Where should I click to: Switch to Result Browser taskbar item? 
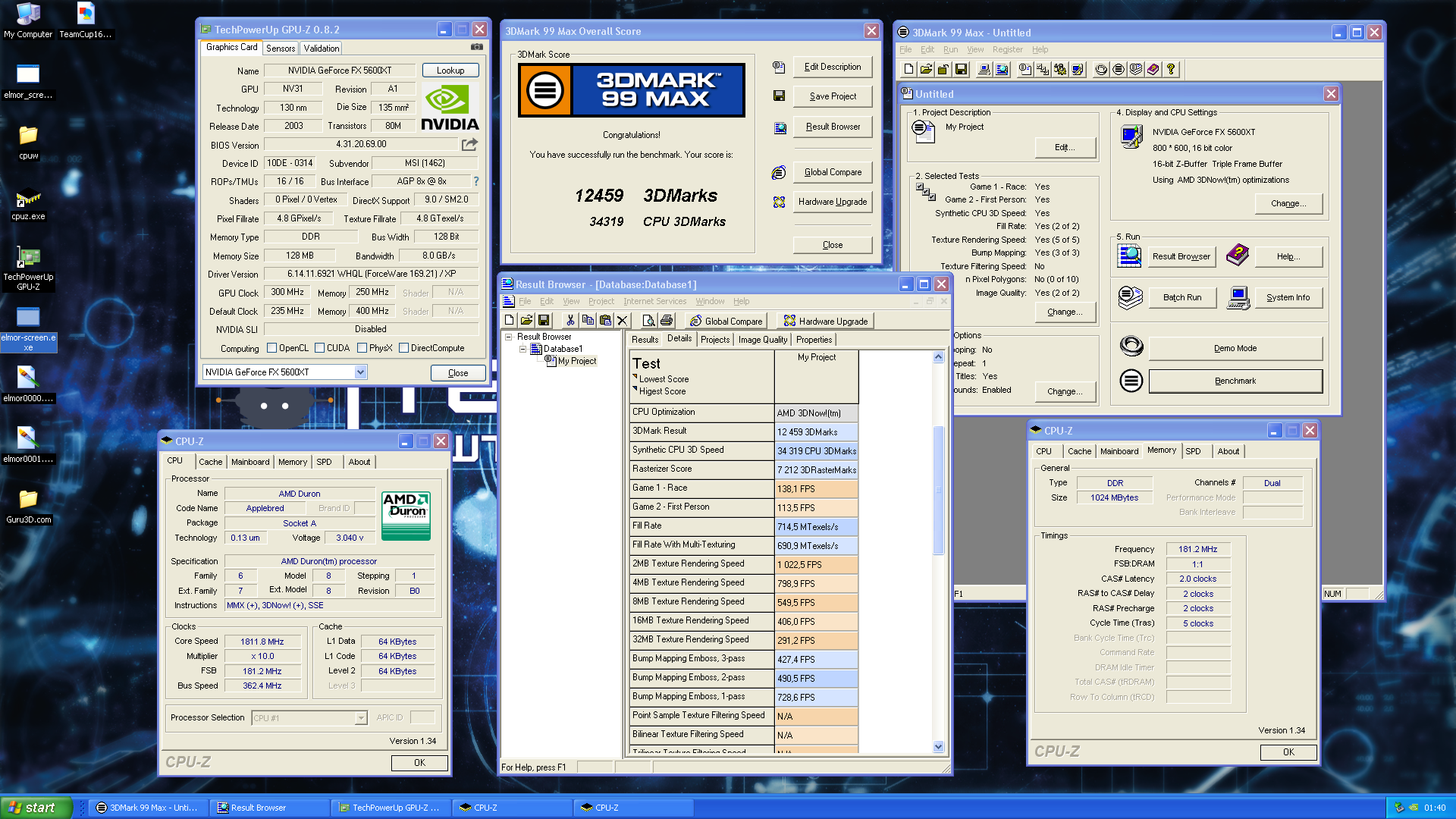coord(270,808)
